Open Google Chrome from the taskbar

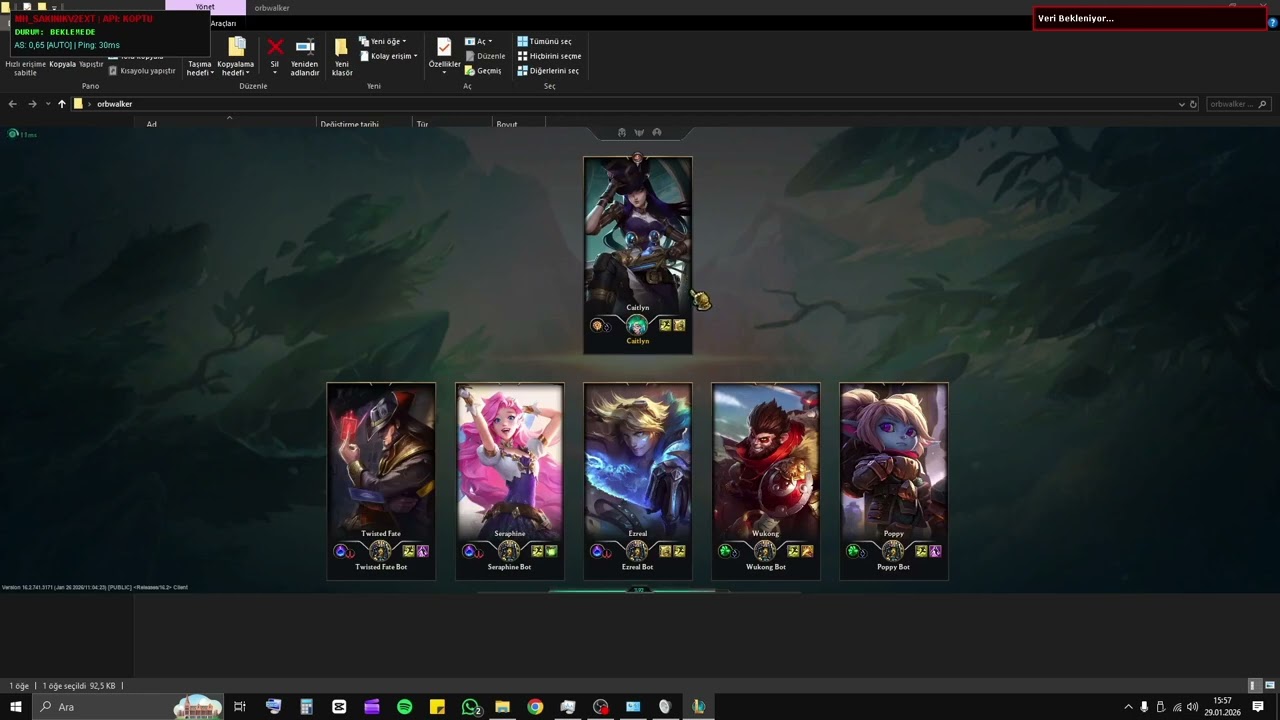click(535, 707)
